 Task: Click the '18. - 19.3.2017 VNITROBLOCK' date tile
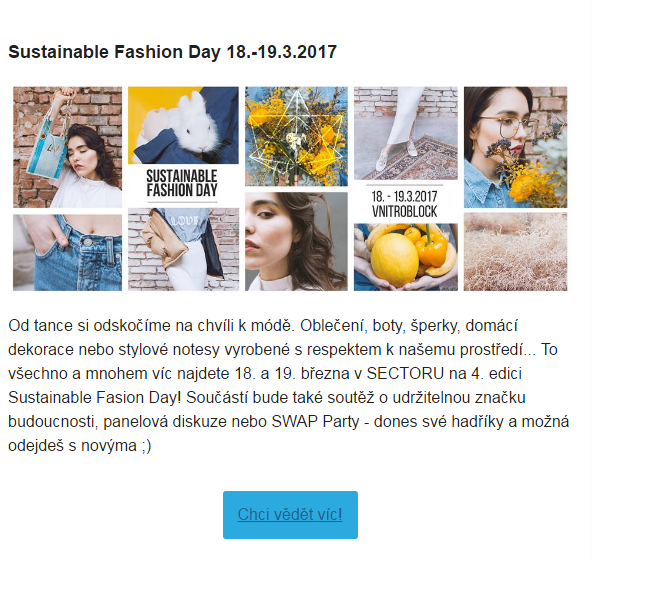pos(406,202)
